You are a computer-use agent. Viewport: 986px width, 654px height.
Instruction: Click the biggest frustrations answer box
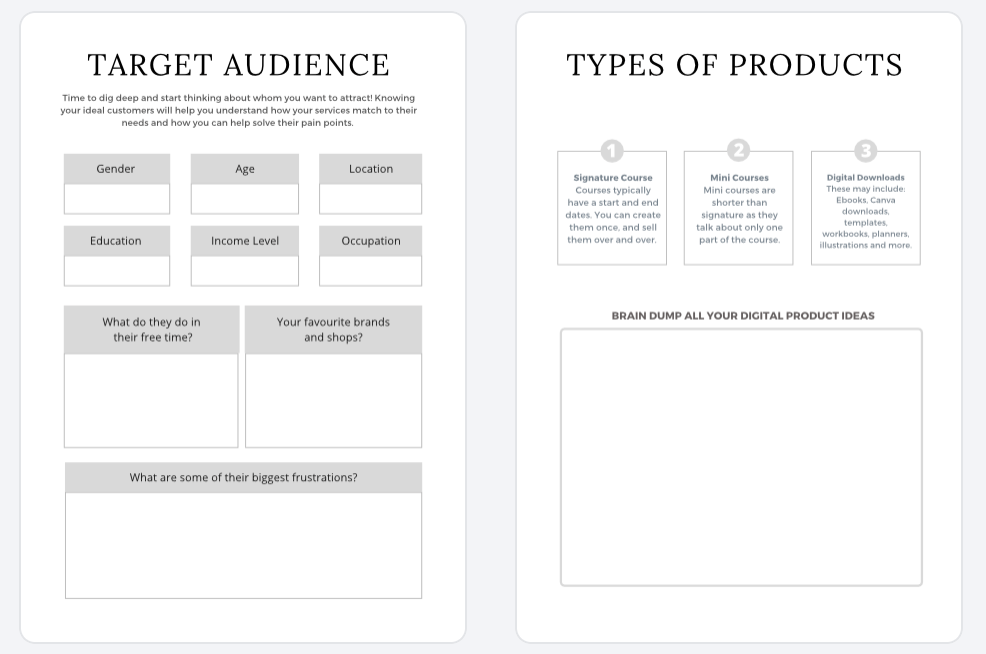pyautogui.click(x=243, y=545)
